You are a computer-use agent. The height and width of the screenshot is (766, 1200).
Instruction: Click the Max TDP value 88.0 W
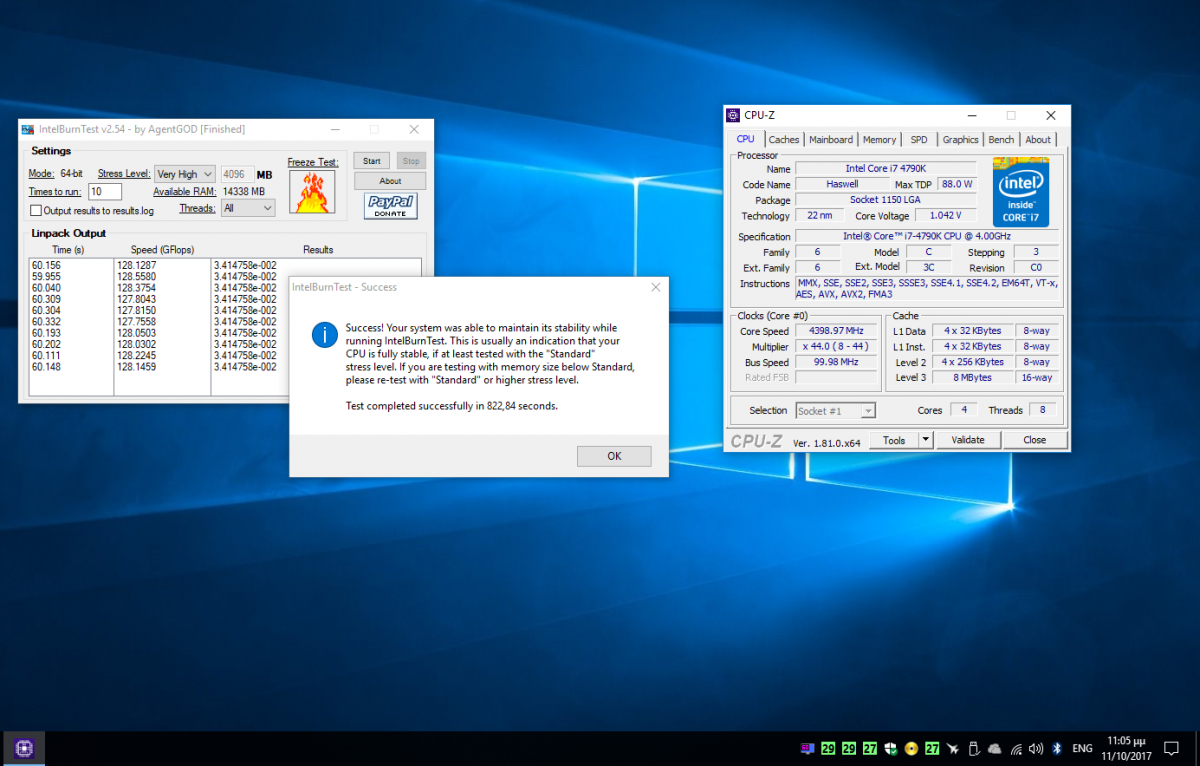point(956,184)
